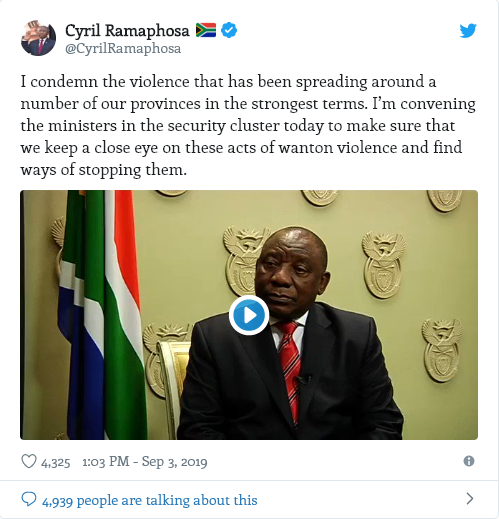
Task: Click the Cyril Ramaphosa display name
Action: [127, 31]
